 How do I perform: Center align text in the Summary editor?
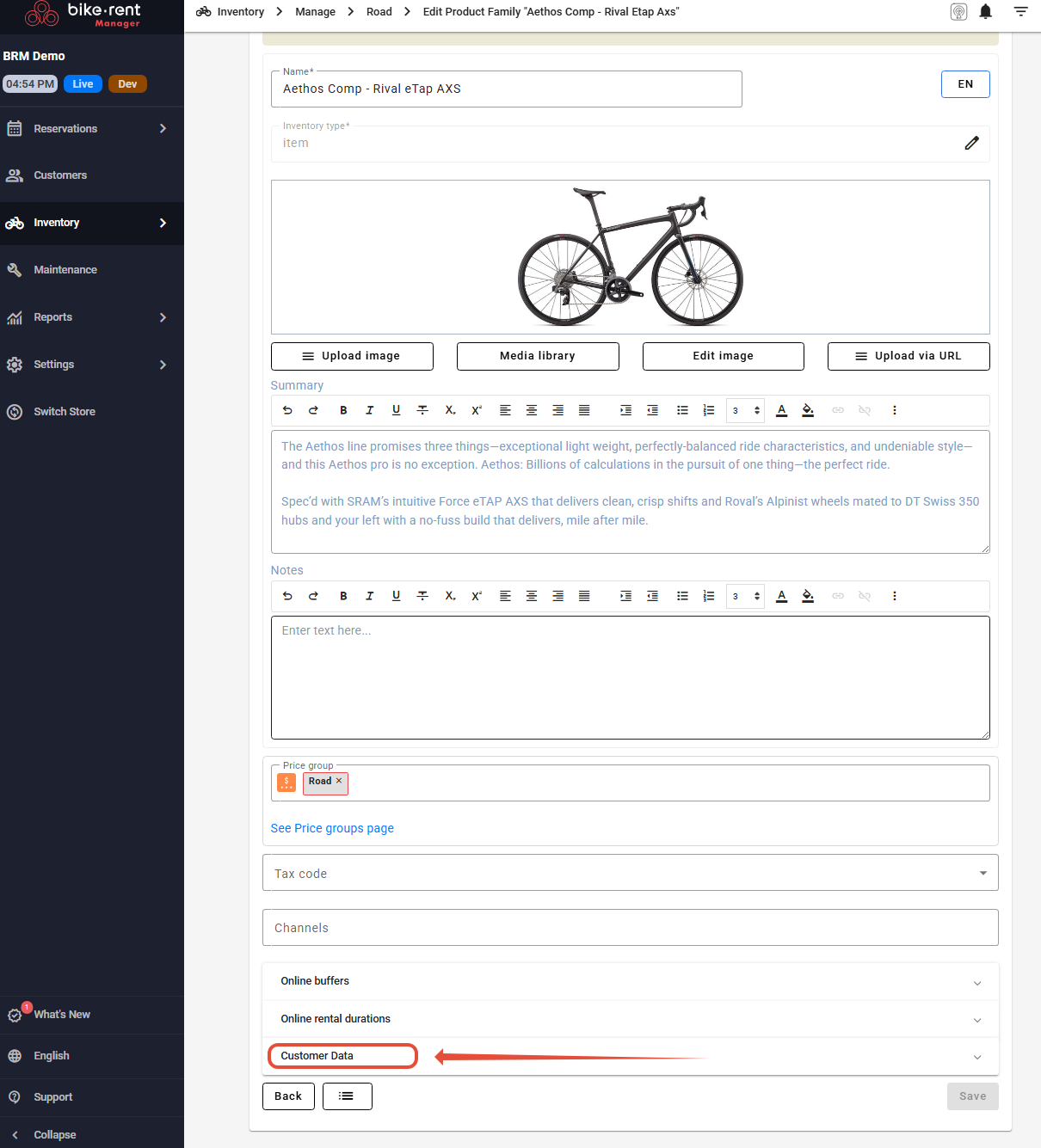click(532, 410)
